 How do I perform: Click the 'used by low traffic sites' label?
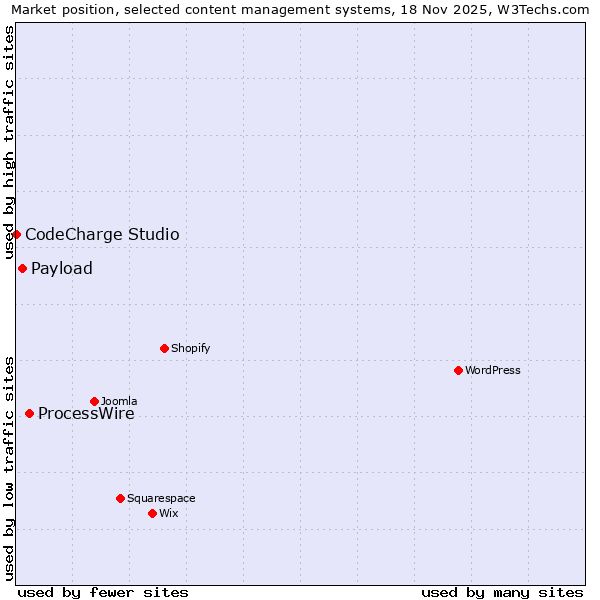[x=8, y=470]
